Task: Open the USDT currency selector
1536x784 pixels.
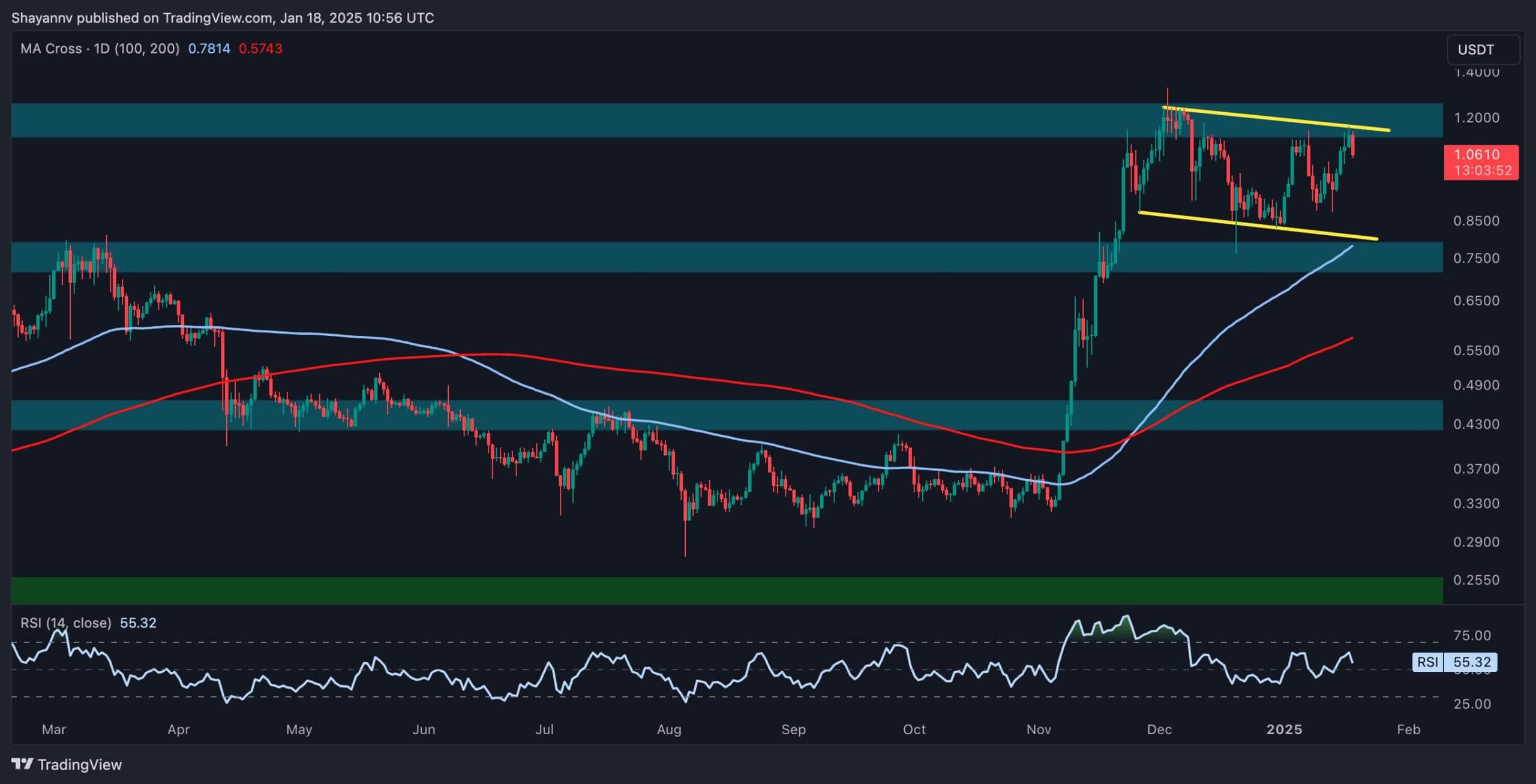Action: tap(1483, 50)
